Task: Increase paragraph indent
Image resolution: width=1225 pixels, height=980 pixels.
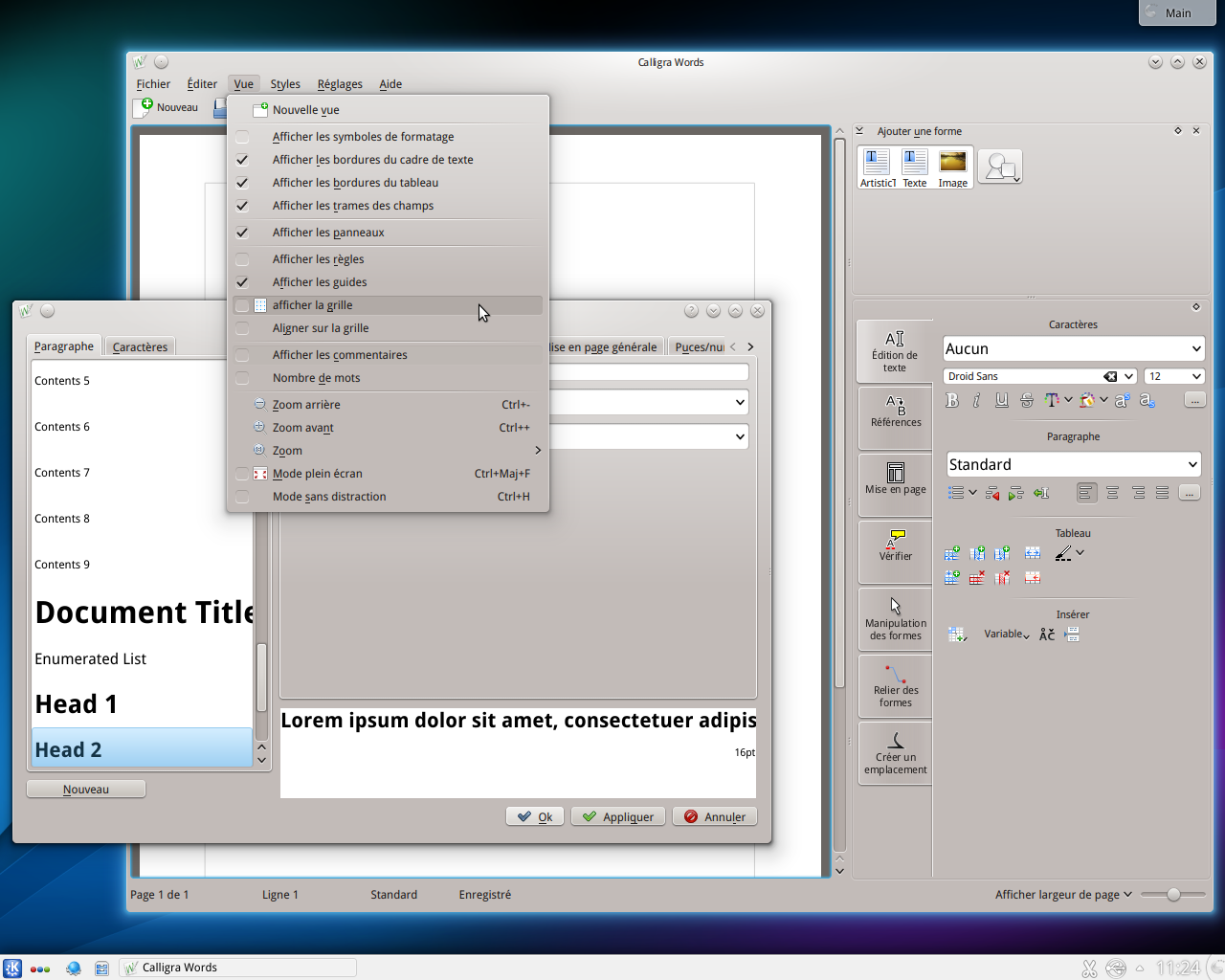Action: [1015, 493]
